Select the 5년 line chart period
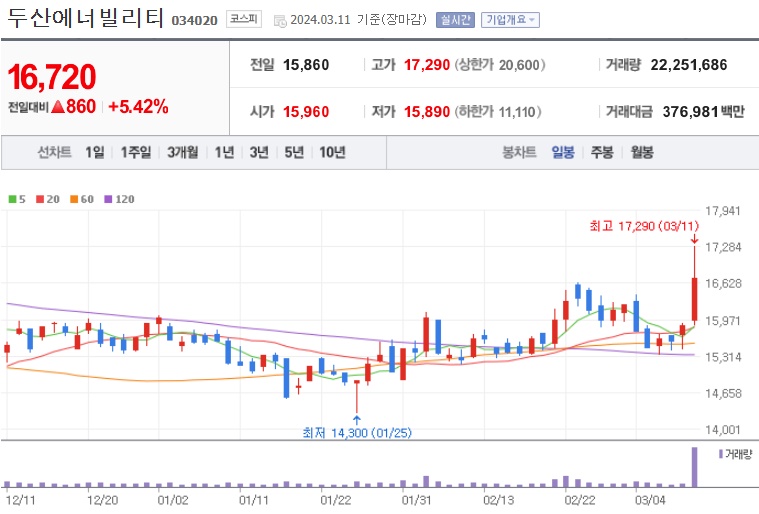 click(294, 152)
